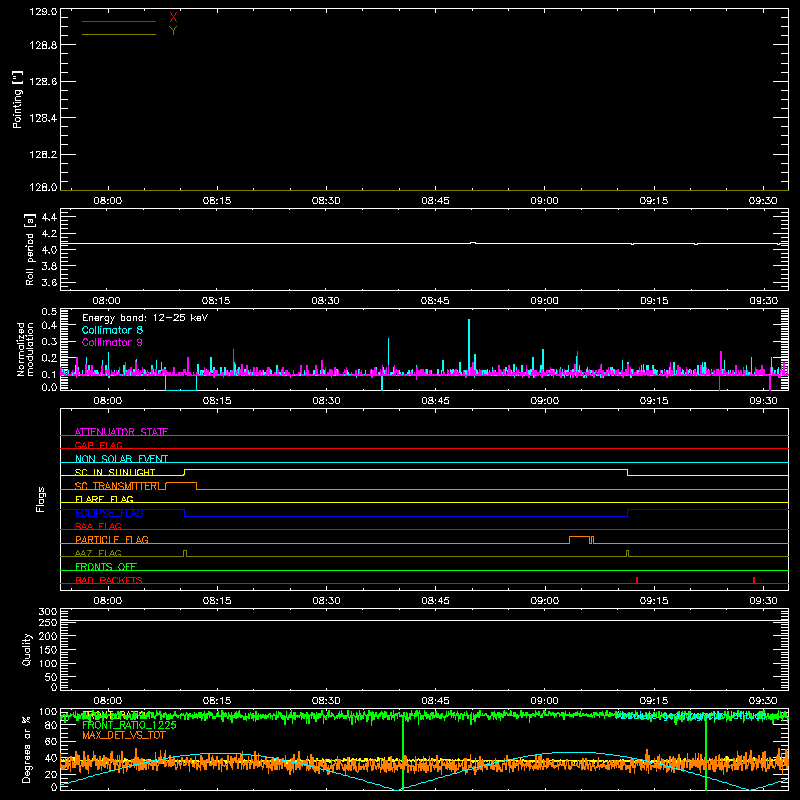800x800 pixels.
Task: Click the 80 tick on Degrees axis
Action: [x=51, y=725]
